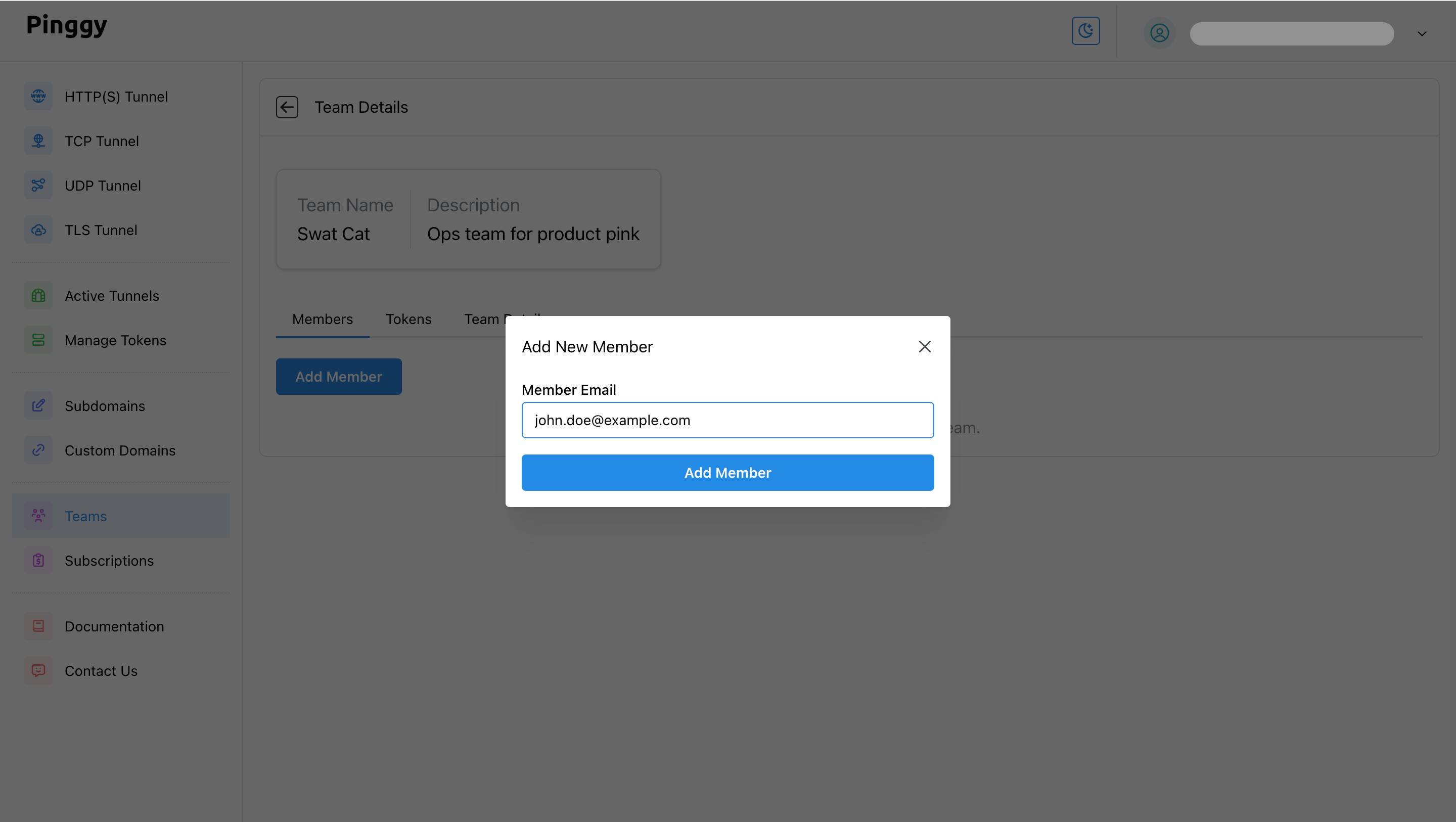The height and width of the screenshot is (822, 1456).
Task: Navigate to Subdomains
Action: coord(121,406)
